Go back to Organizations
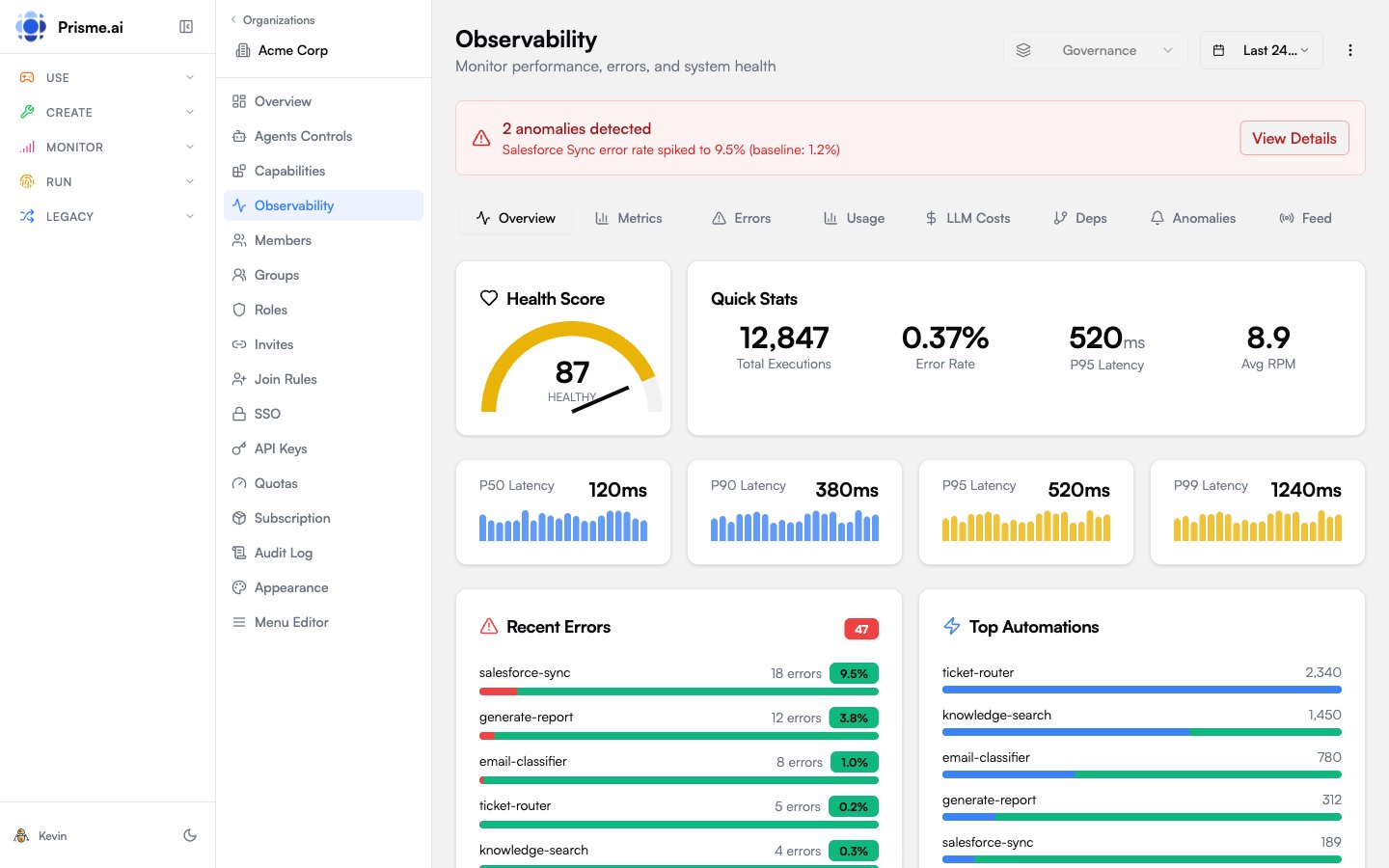1389x868 pixels. click(x=272, y=19)
